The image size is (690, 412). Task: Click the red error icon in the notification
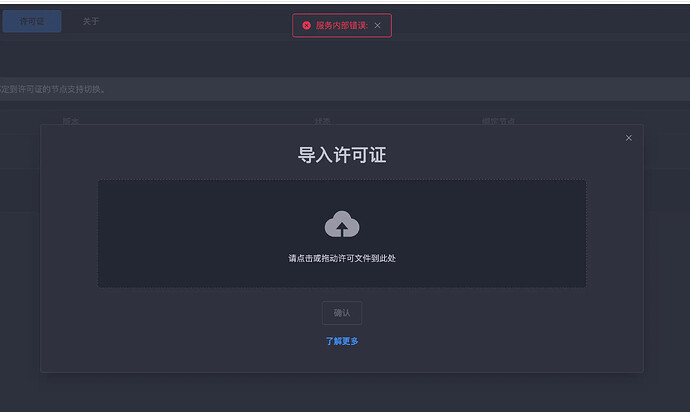pyautogui.click(x=307, y=26)
